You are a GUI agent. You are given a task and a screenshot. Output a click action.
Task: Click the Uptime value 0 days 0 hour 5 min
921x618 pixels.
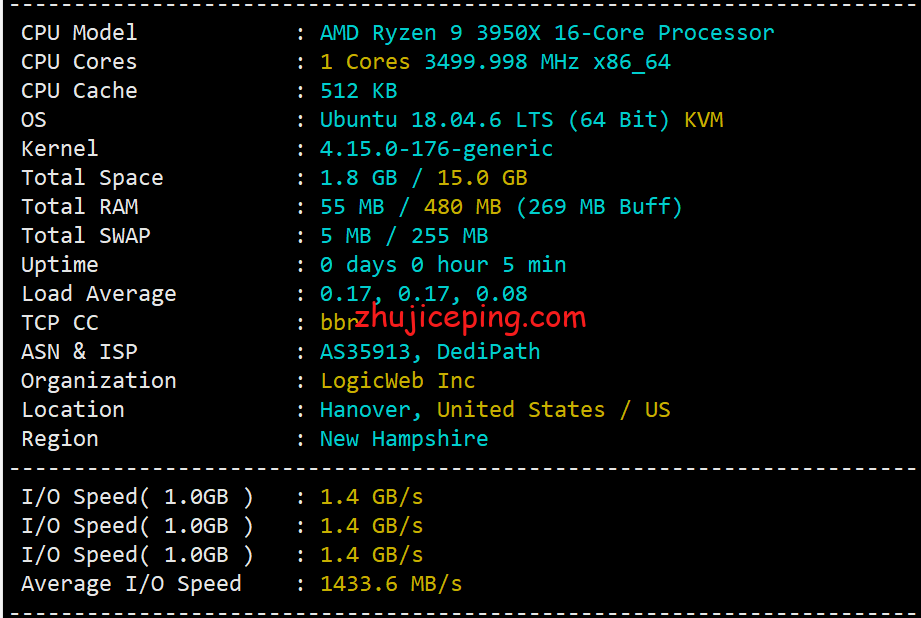click(443, 265)
